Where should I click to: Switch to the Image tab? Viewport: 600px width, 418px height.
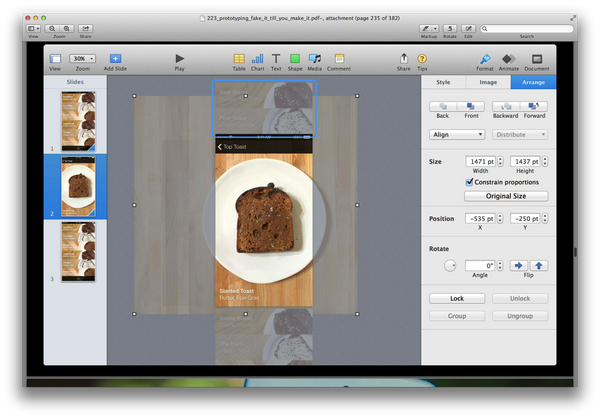click(488, 82)
